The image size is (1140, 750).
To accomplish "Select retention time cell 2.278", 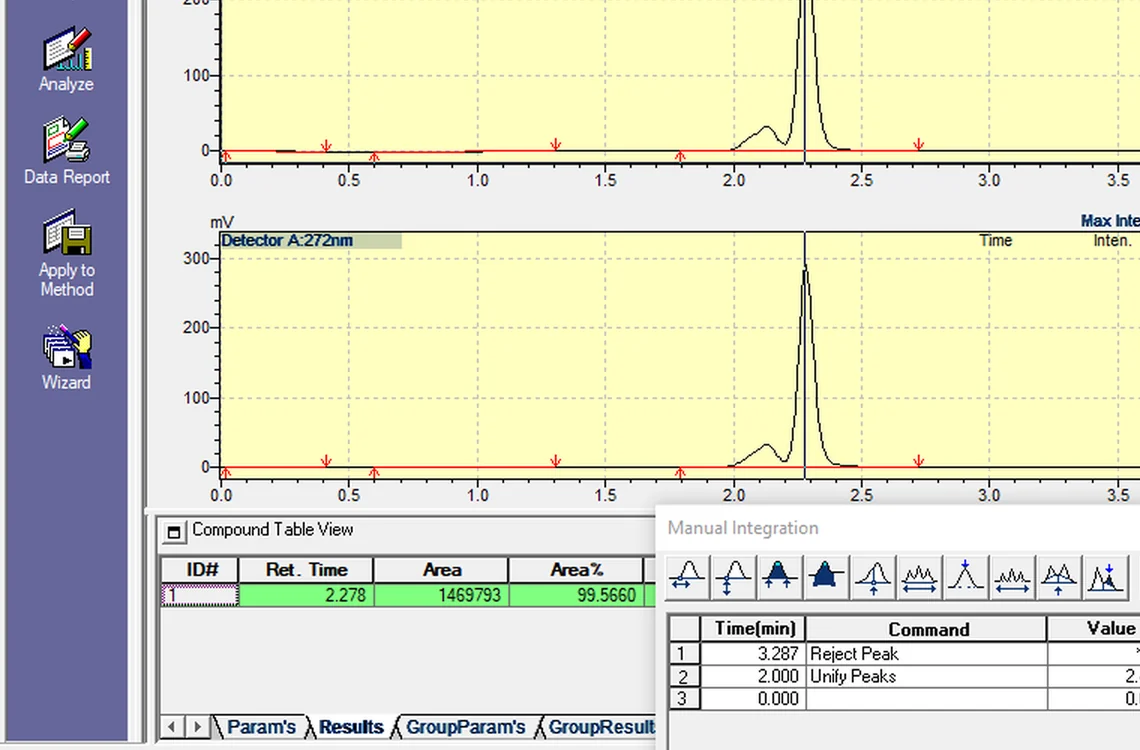I will [x=306, y=595].
